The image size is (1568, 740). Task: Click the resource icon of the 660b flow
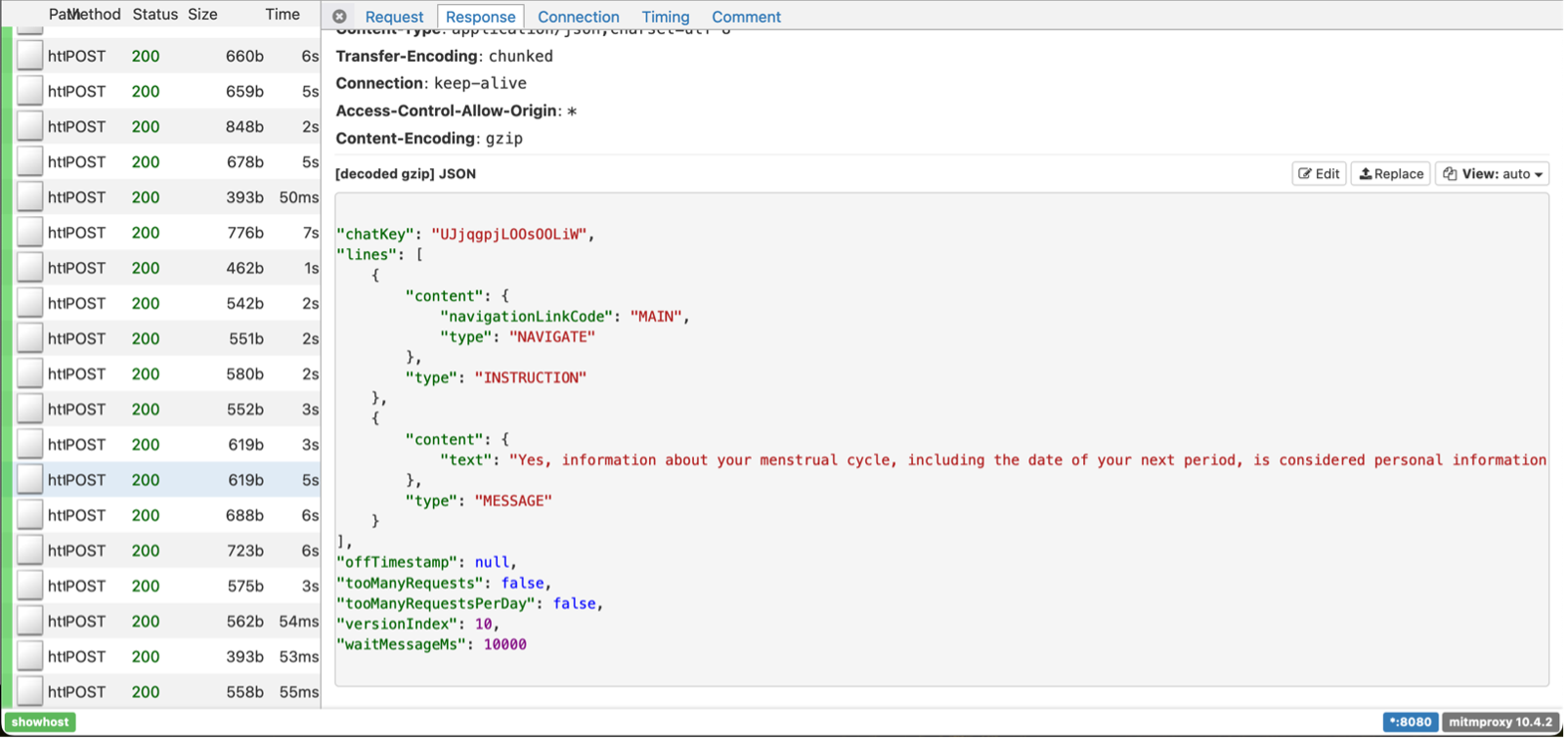point(30,56)
